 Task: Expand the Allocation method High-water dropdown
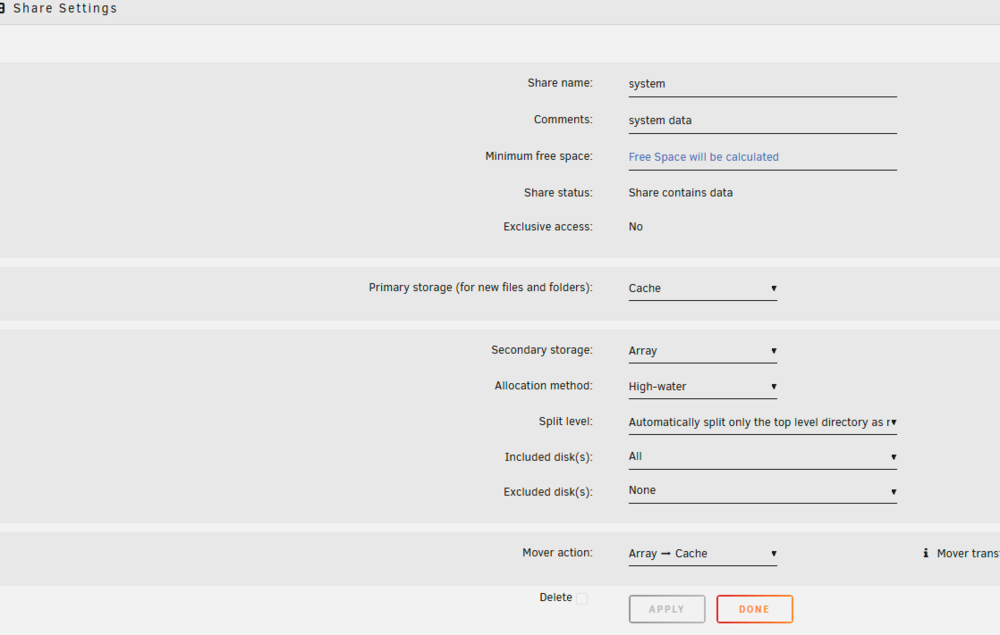[702, 386]
